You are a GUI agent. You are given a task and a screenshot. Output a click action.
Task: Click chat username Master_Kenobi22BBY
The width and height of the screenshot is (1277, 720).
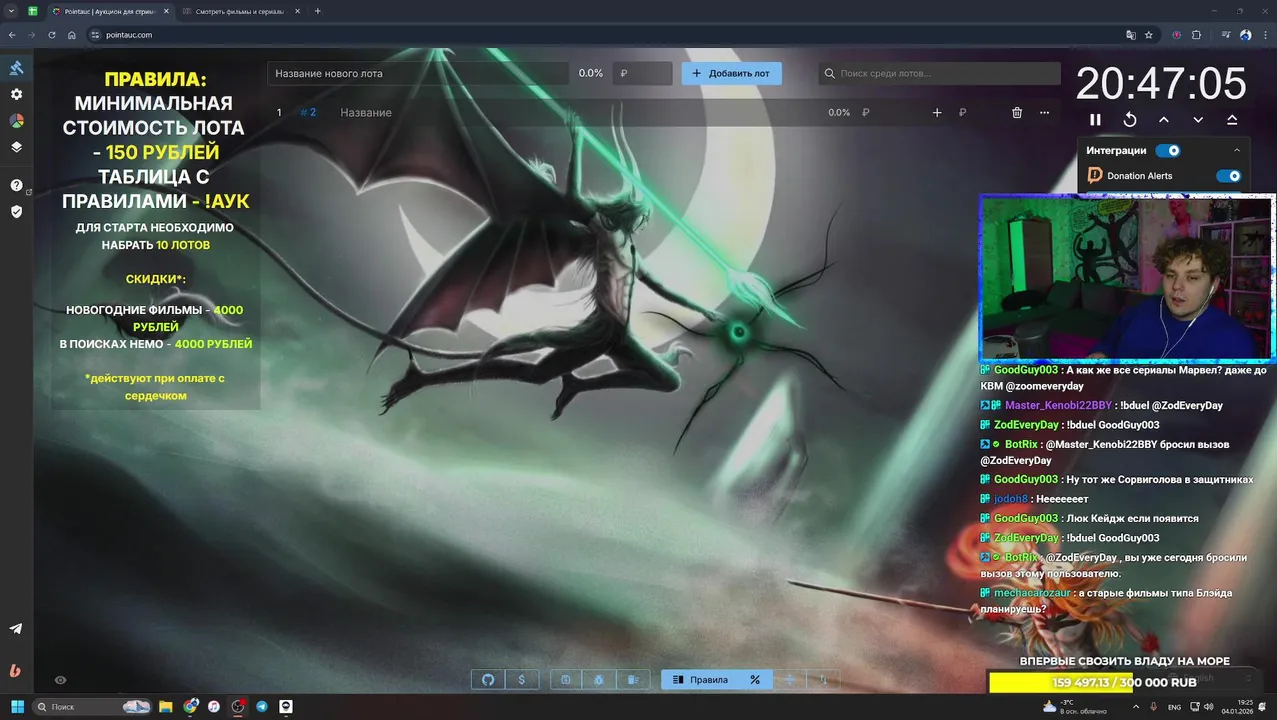pos(1058,405)
